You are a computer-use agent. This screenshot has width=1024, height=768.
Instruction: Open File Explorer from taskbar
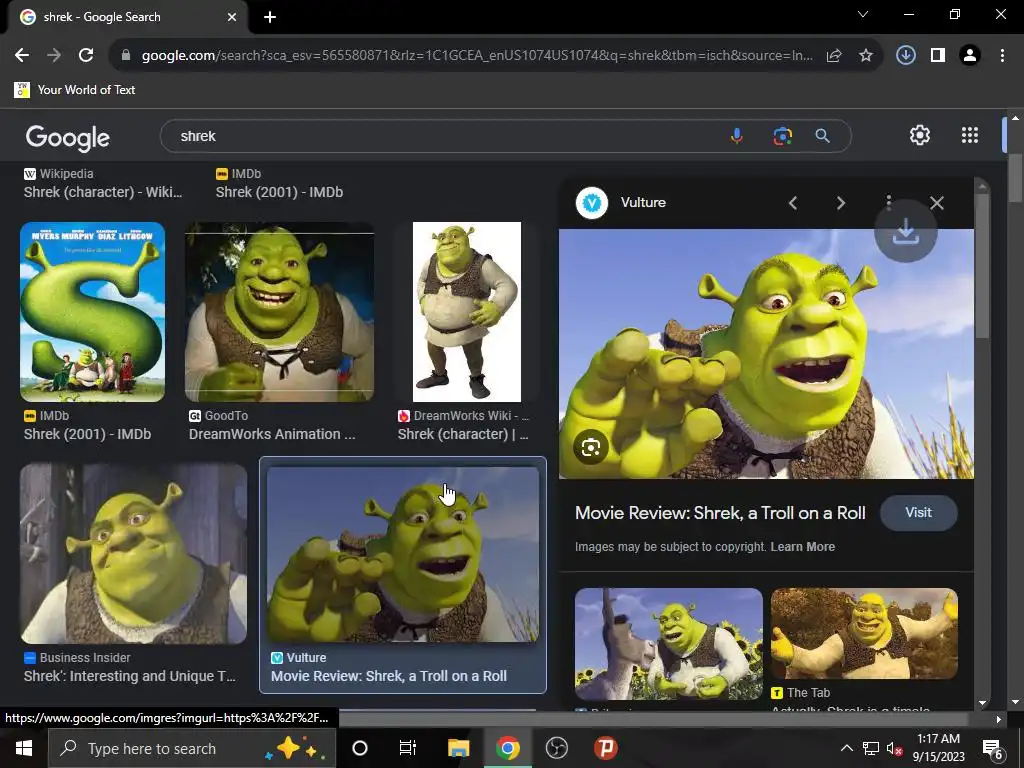click(x=458, y=748)
